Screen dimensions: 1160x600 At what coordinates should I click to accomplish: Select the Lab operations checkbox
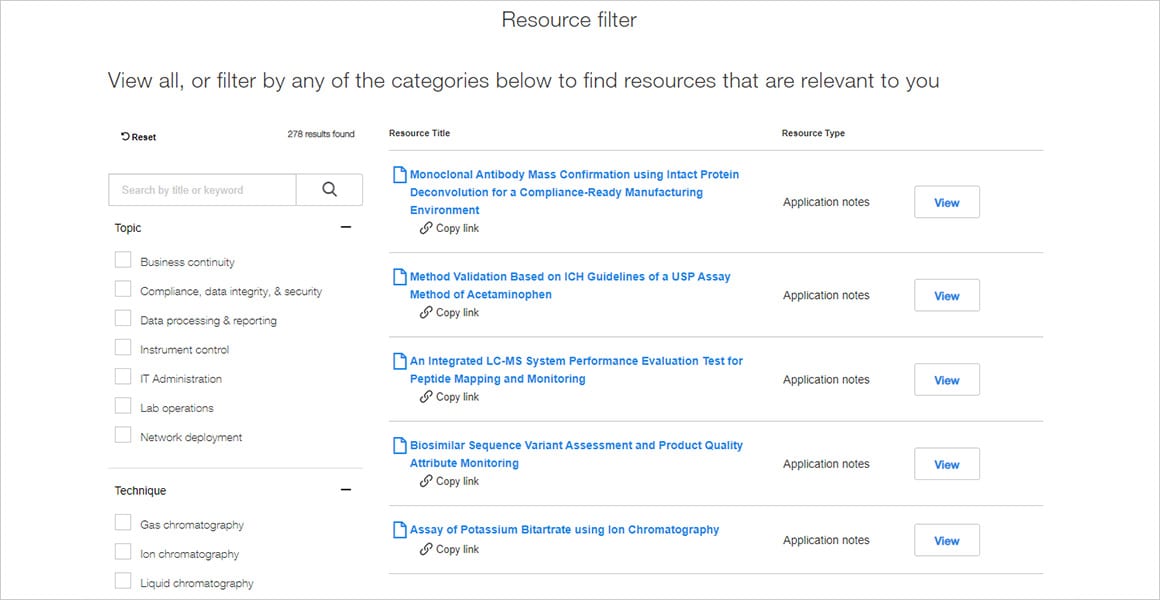123,407
